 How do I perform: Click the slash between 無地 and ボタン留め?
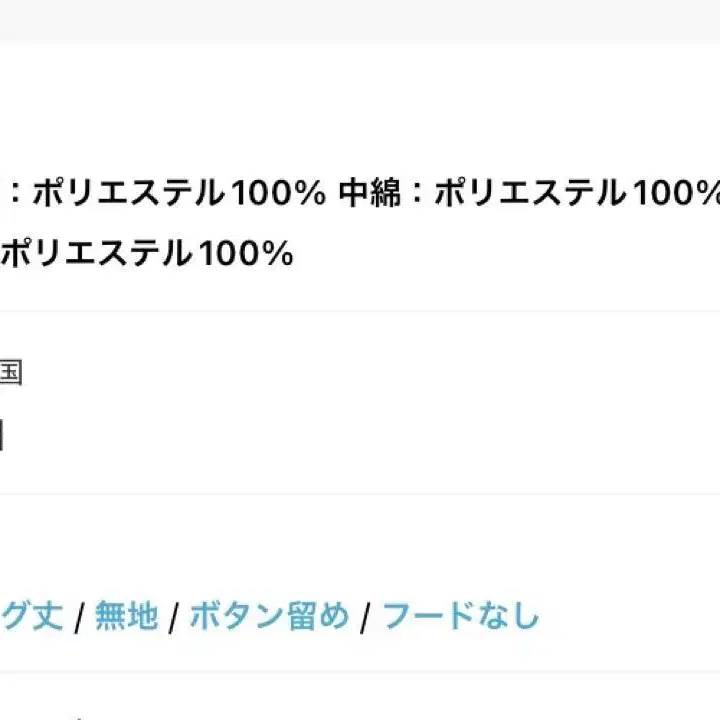[x=173, y=616]
